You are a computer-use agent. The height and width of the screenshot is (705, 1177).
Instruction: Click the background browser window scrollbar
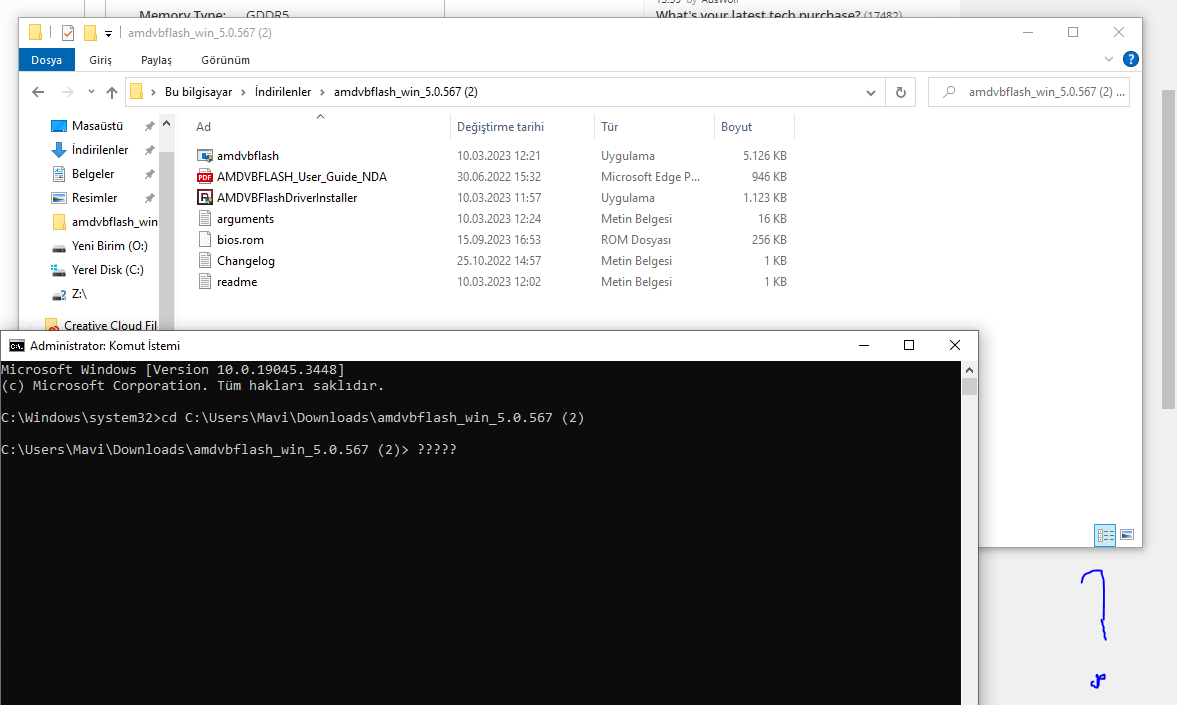[x=1169, y=249]
